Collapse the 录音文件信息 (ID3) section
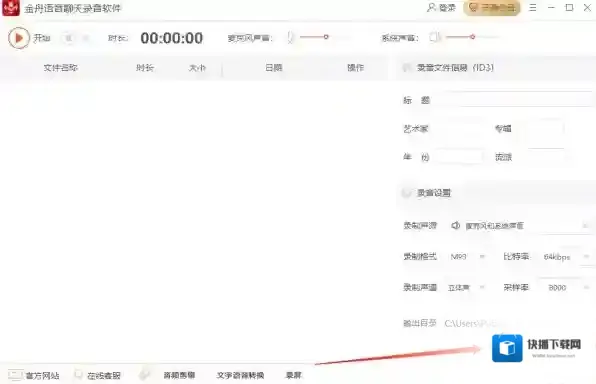Viewport: 596px width, 384px height. [x=407, y=68]
